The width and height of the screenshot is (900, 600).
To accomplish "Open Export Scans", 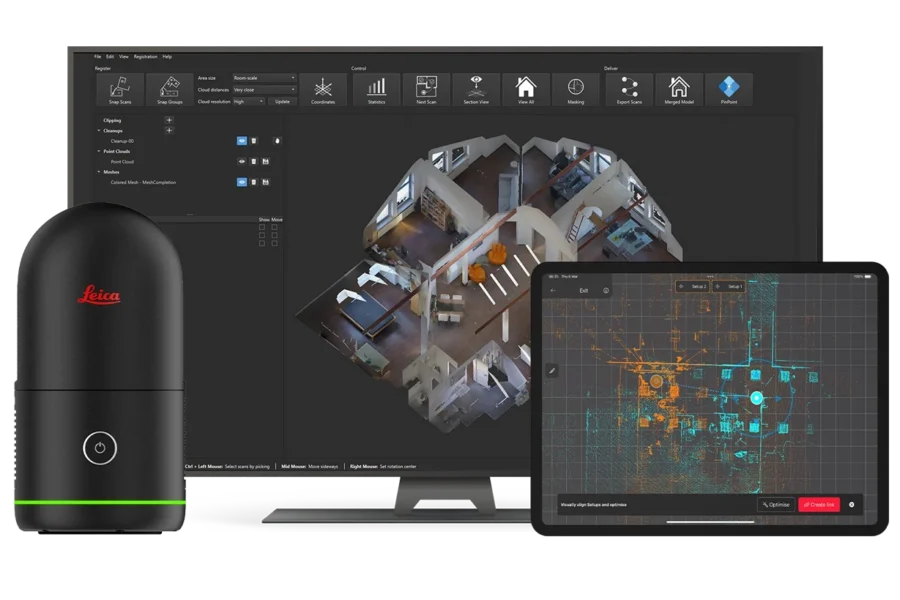I will click(629, 89).
